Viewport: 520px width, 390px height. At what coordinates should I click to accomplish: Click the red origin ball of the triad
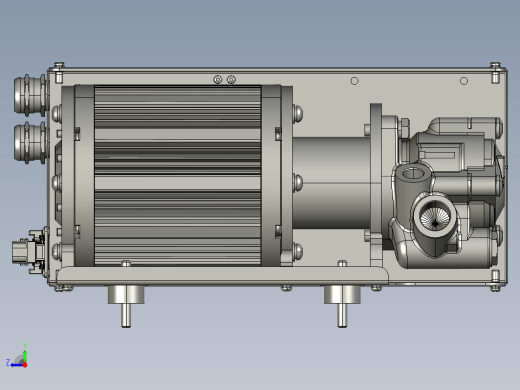[x=25, y=365]
